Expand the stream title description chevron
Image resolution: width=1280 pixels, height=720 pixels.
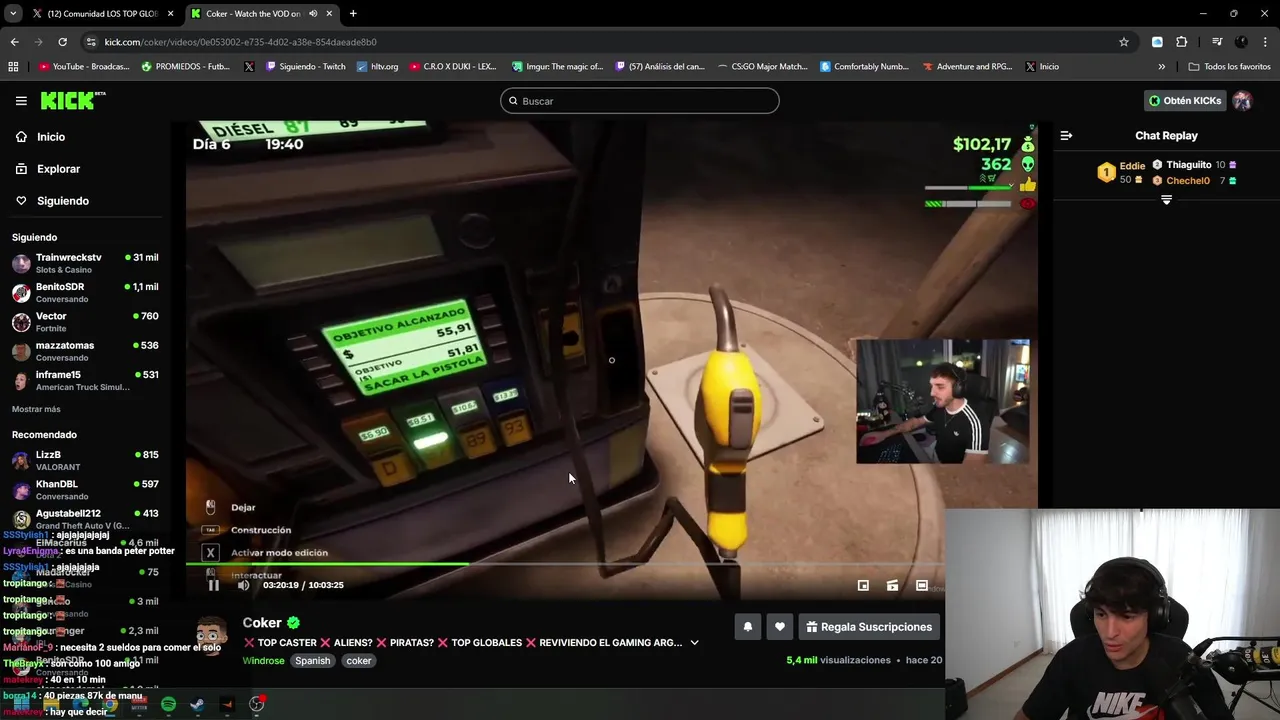(x=694, y=643)
